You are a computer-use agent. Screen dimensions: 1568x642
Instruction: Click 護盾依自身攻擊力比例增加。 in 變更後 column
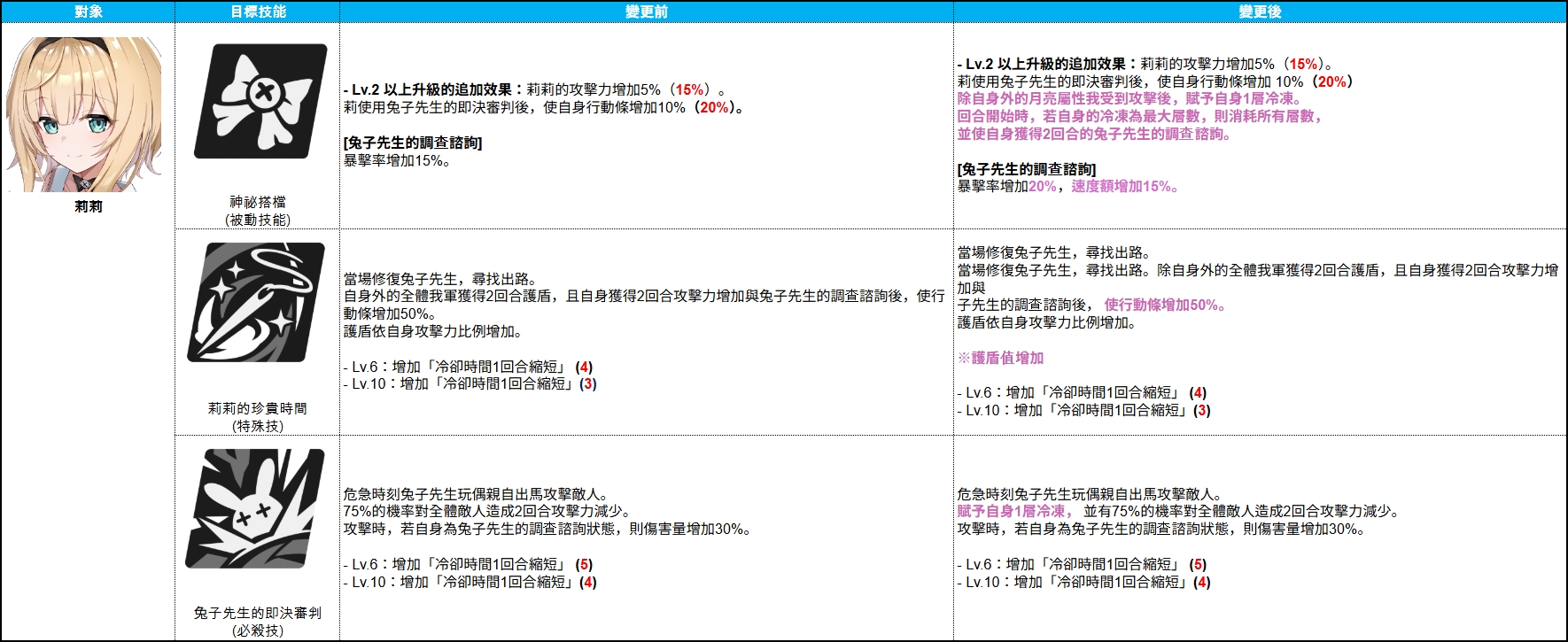tap(1047, 322)
